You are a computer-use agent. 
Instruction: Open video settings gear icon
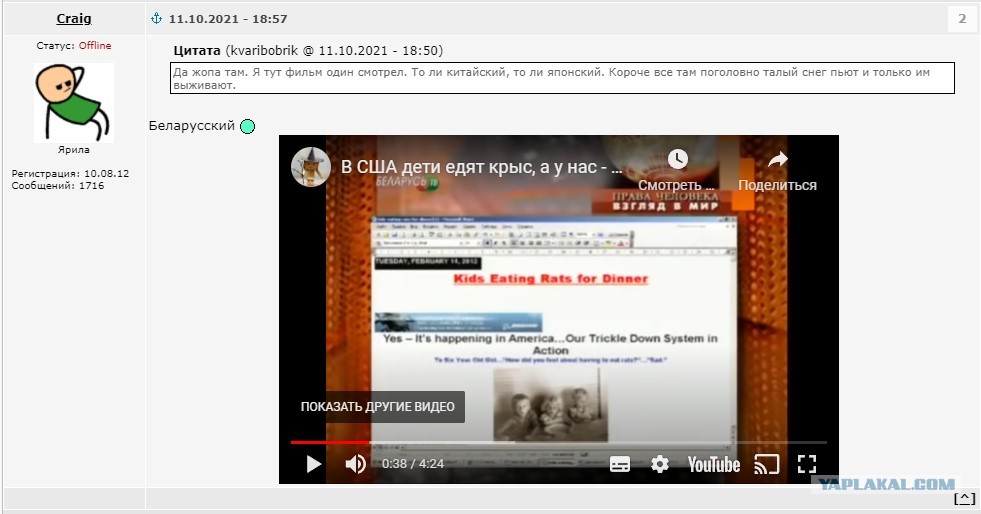[x=659, y=464]
